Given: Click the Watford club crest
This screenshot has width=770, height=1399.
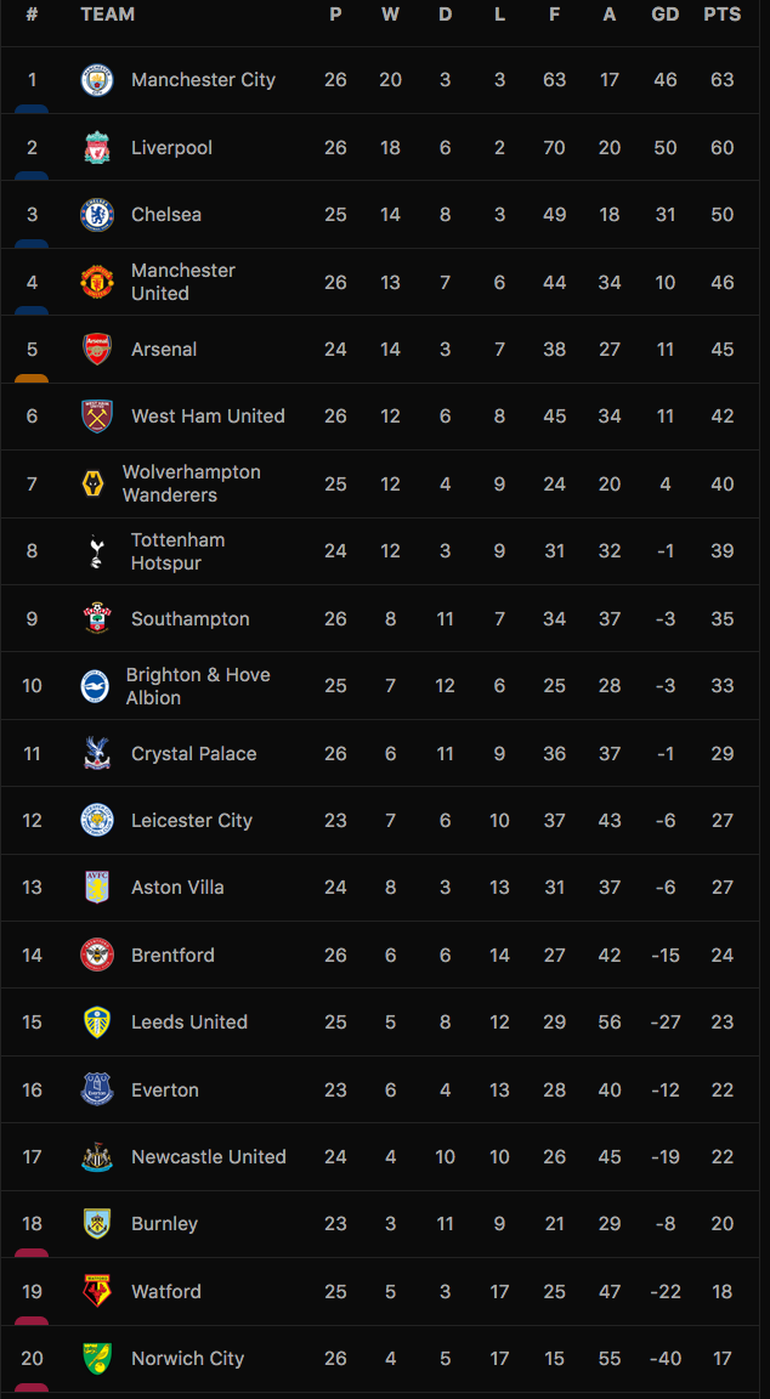Looking at the screenshot, I should coord(97,1292).
